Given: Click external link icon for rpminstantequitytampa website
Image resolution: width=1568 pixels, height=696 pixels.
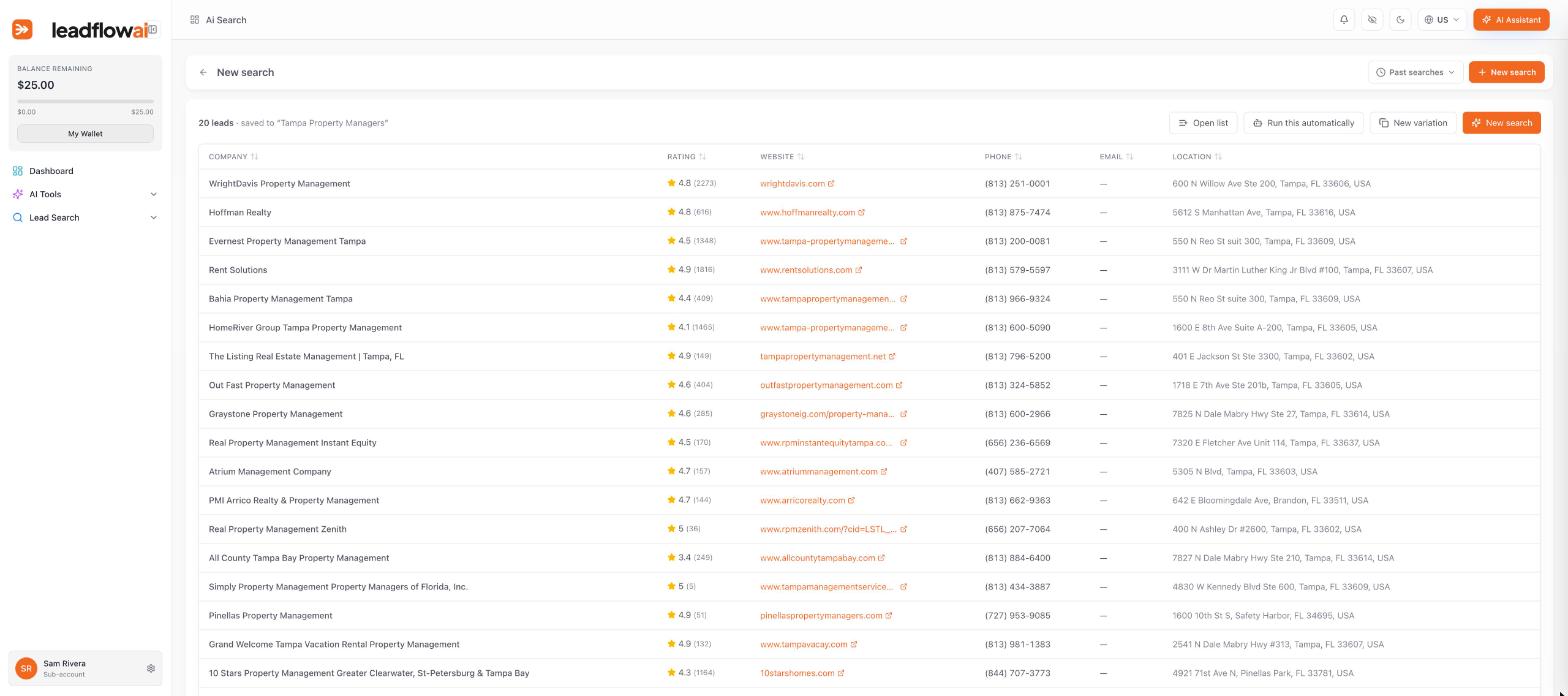Looking at the screenshot, I should pos(904,443).
